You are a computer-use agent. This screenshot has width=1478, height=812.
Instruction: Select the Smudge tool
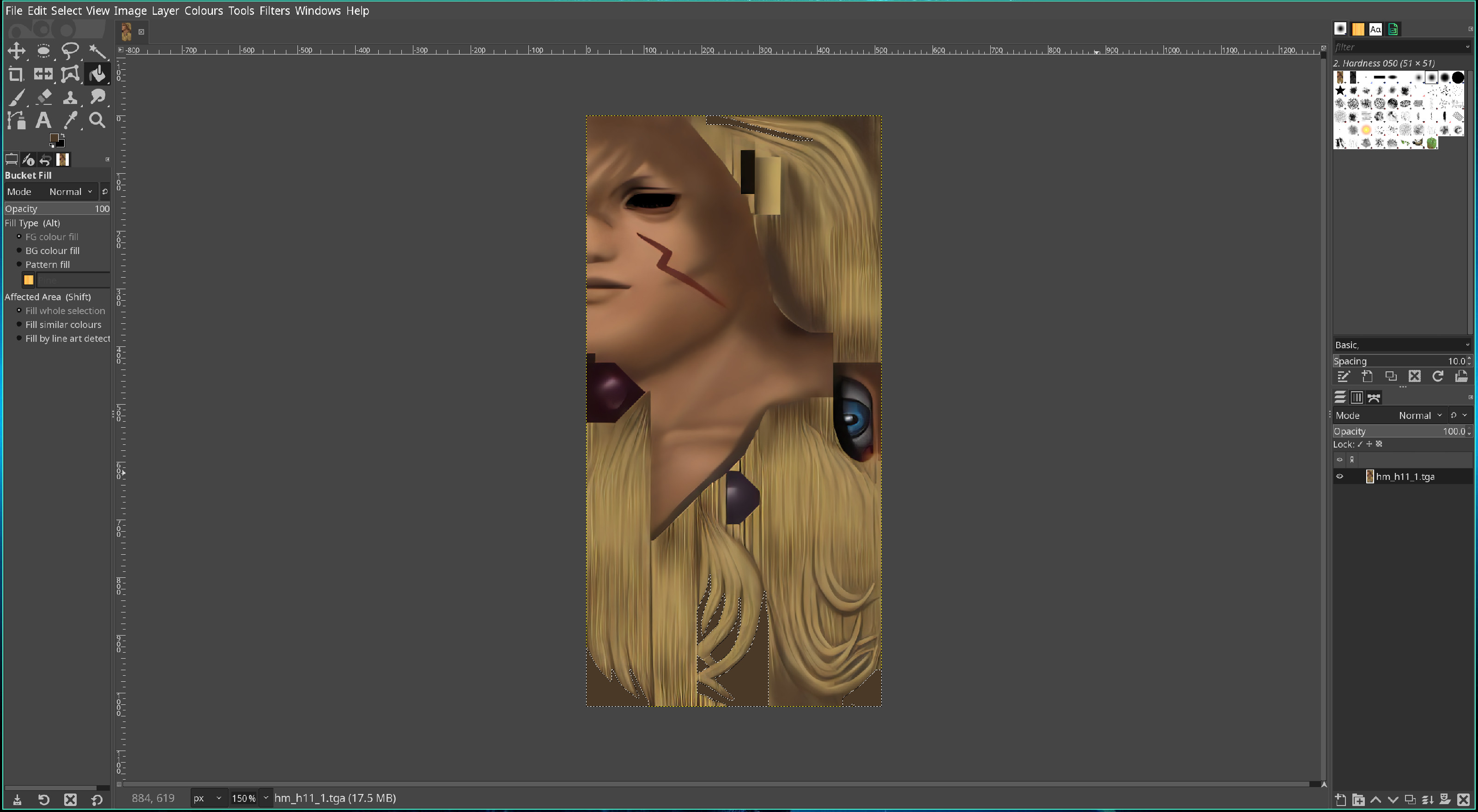tap(97, 97)
